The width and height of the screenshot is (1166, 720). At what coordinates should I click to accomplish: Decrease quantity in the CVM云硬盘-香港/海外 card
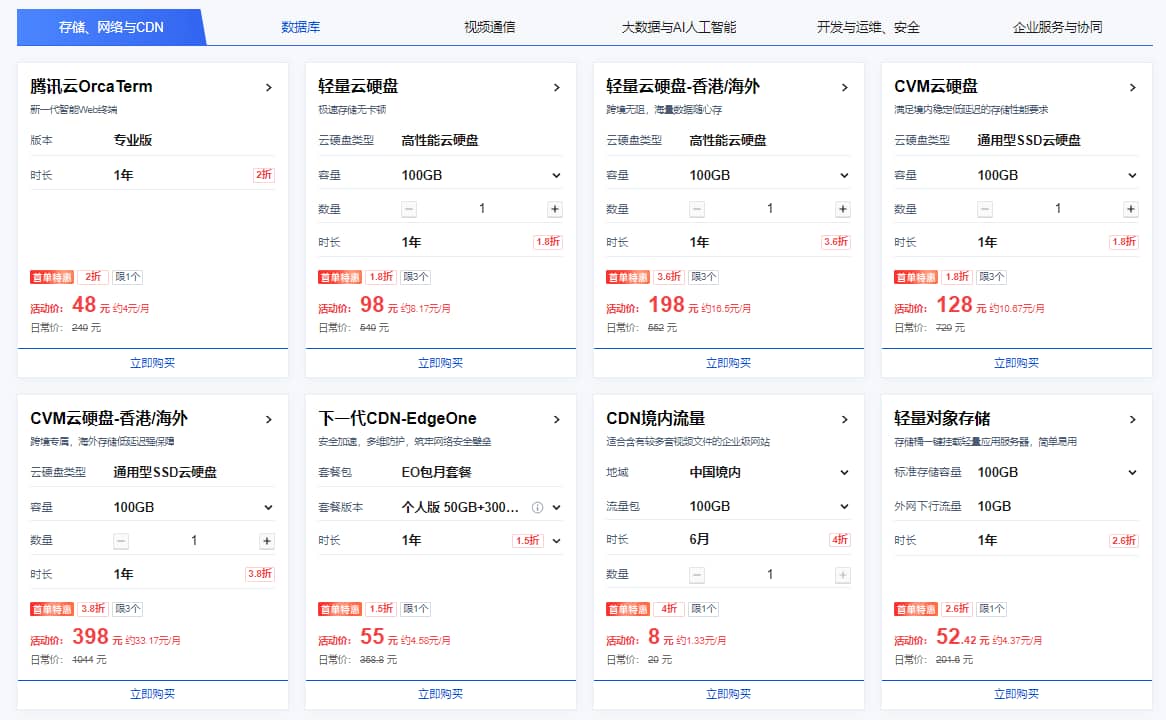coord(121,541)
